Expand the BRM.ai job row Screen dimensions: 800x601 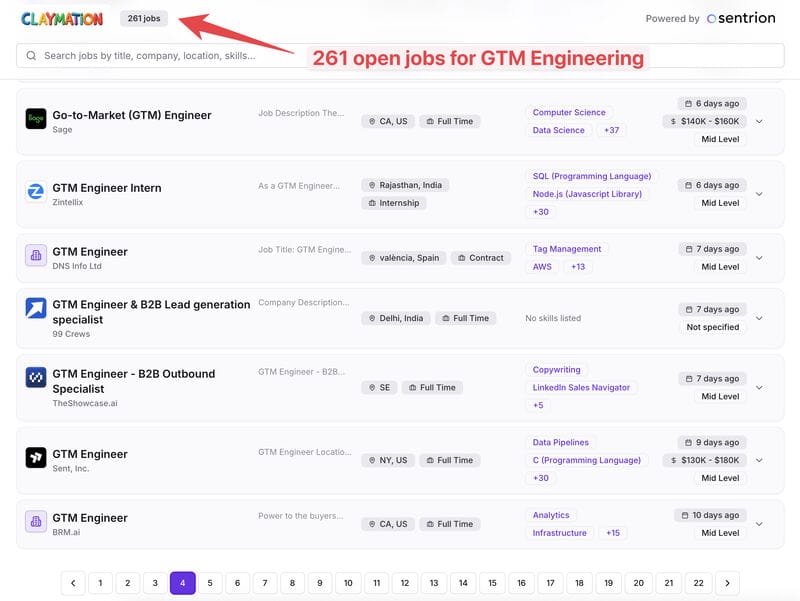coord(759,524)
